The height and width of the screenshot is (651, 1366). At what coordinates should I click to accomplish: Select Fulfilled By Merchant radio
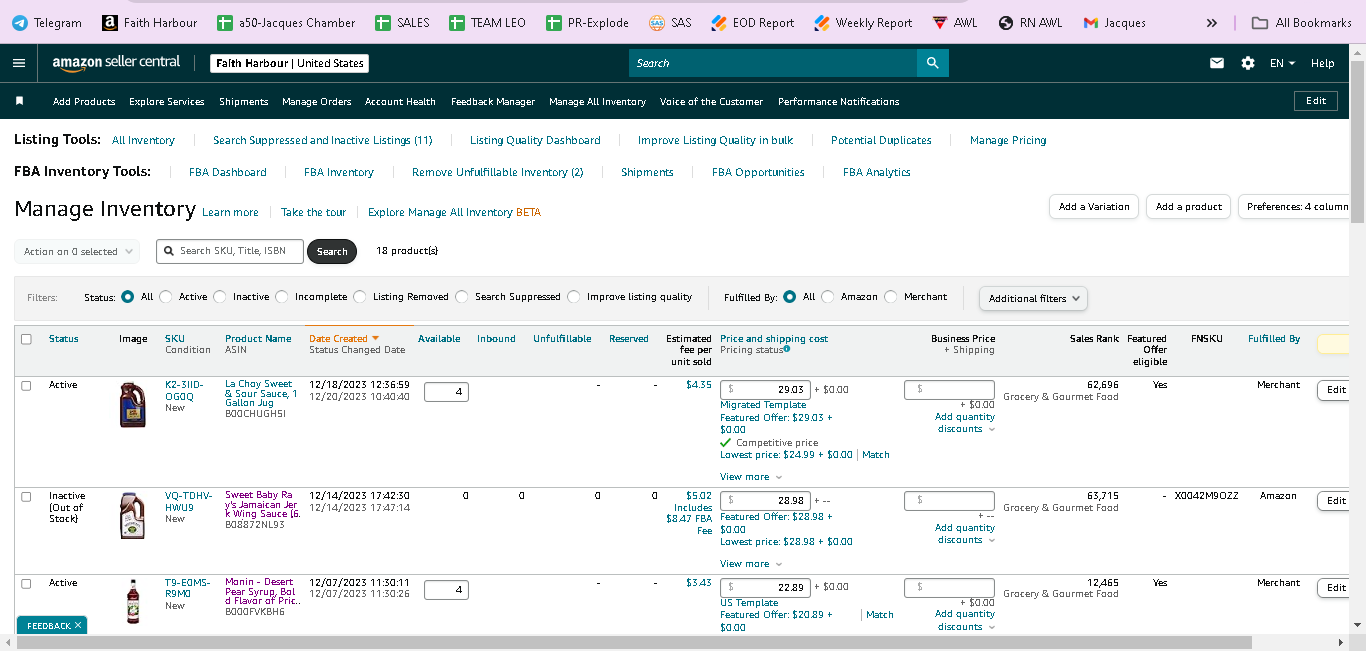pyautogui.click(x=891, y=297)
